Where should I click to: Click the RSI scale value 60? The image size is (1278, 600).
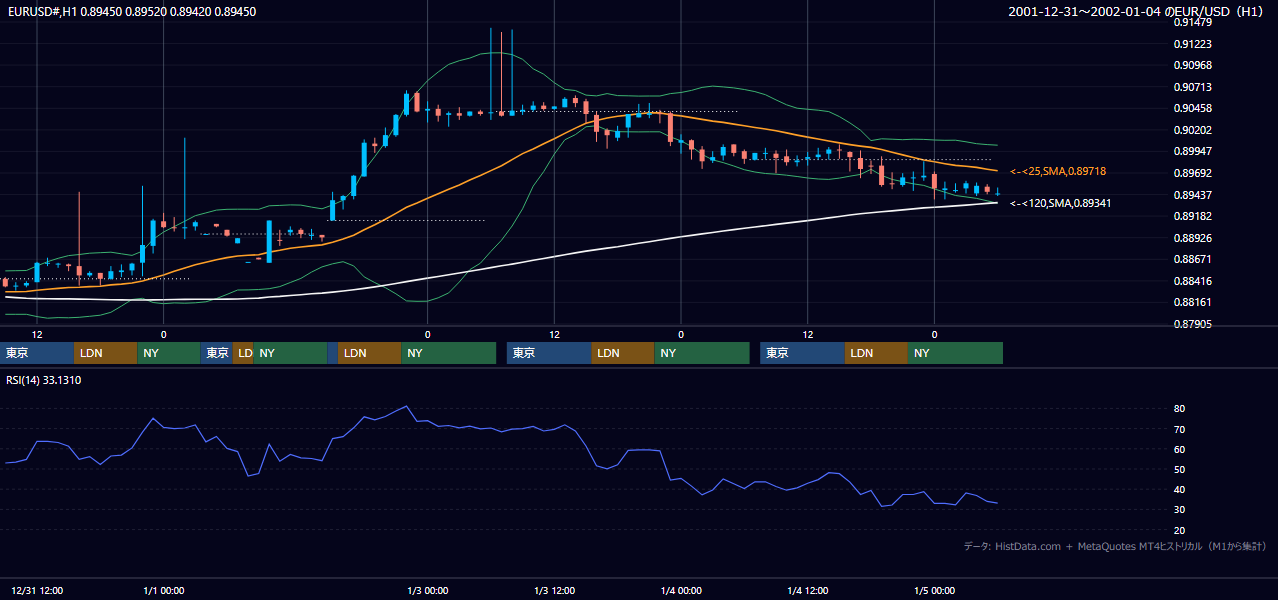(x=1179, y=449)
